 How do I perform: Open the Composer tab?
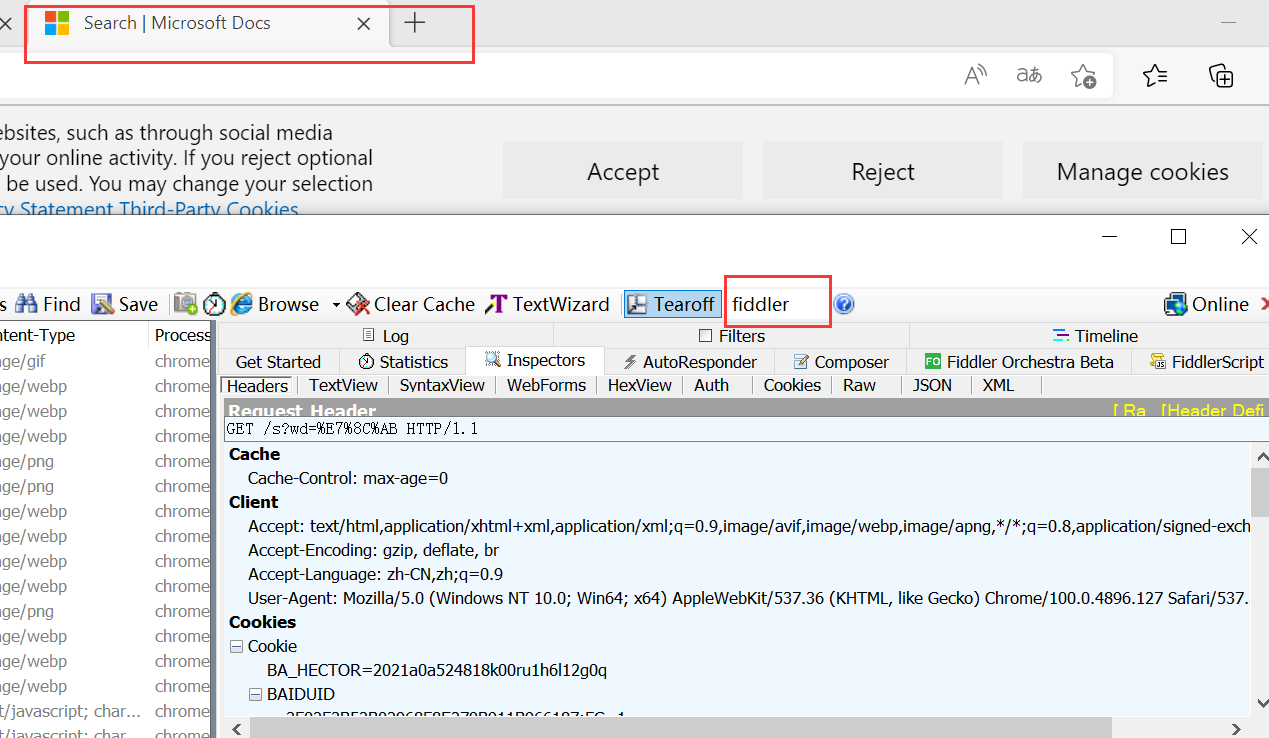click(x=840, y=362)
